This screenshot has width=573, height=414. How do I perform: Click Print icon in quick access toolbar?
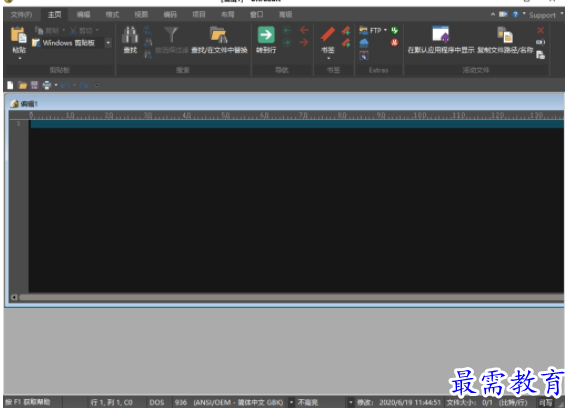47,86
